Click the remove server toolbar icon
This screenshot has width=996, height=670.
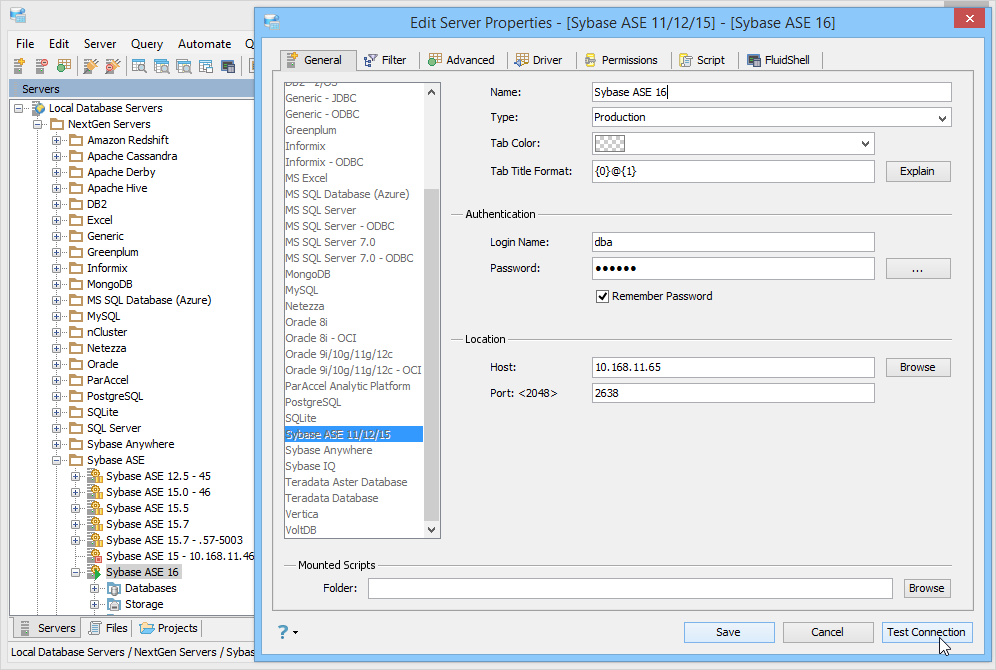tap(41, 65)
